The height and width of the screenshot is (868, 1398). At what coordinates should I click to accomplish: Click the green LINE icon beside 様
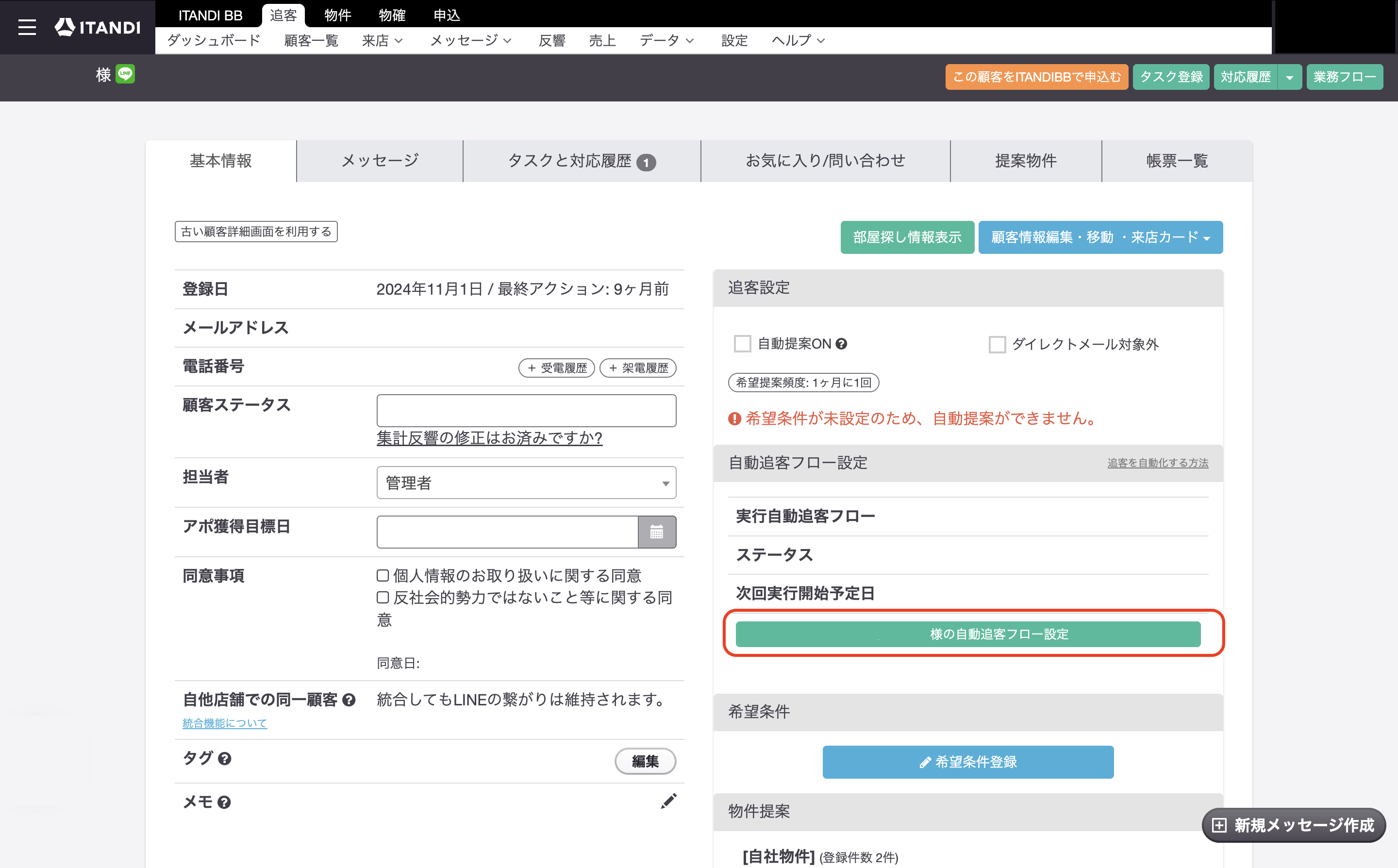pyautogui.click(x=125, y=74)
